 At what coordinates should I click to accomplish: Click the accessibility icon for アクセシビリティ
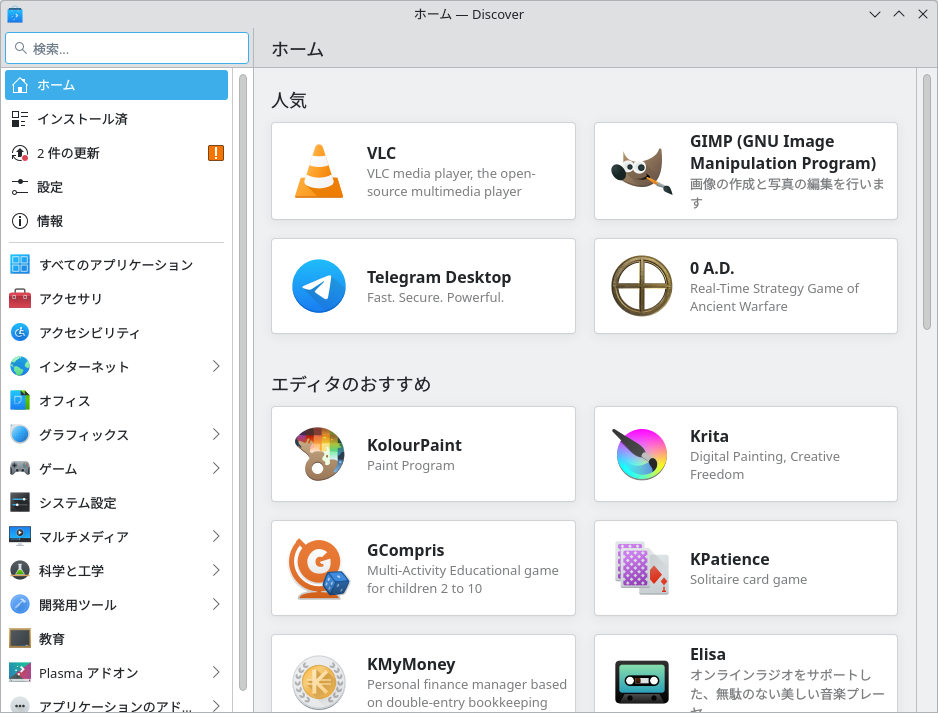pos(20,332)
